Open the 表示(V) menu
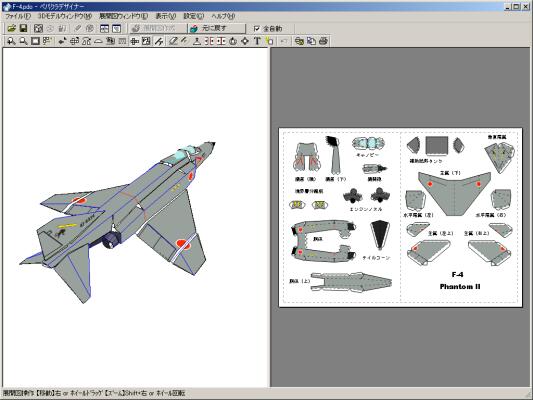The height and width of the screenshot is (400, 533). [x=166, y=16]
